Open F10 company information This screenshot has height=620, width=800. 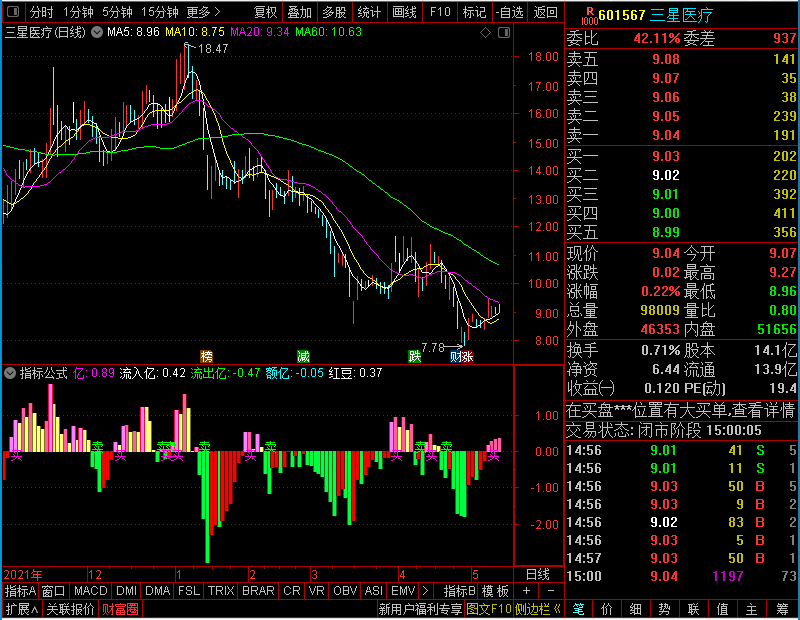(x=440, y=12)
